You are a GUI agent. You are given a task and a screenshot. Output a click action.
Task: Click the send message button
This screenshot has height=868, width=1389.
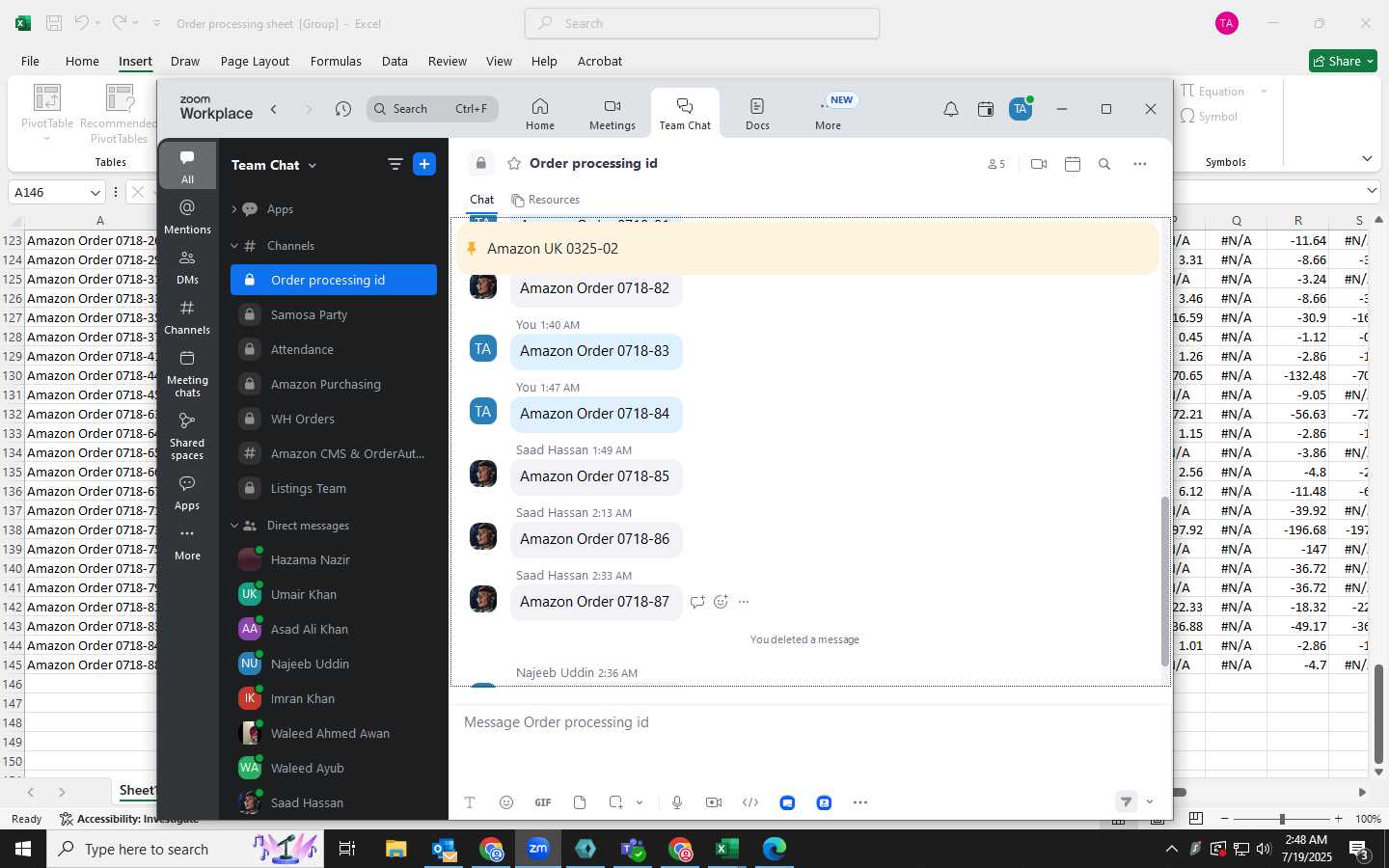coord(1126,801)
